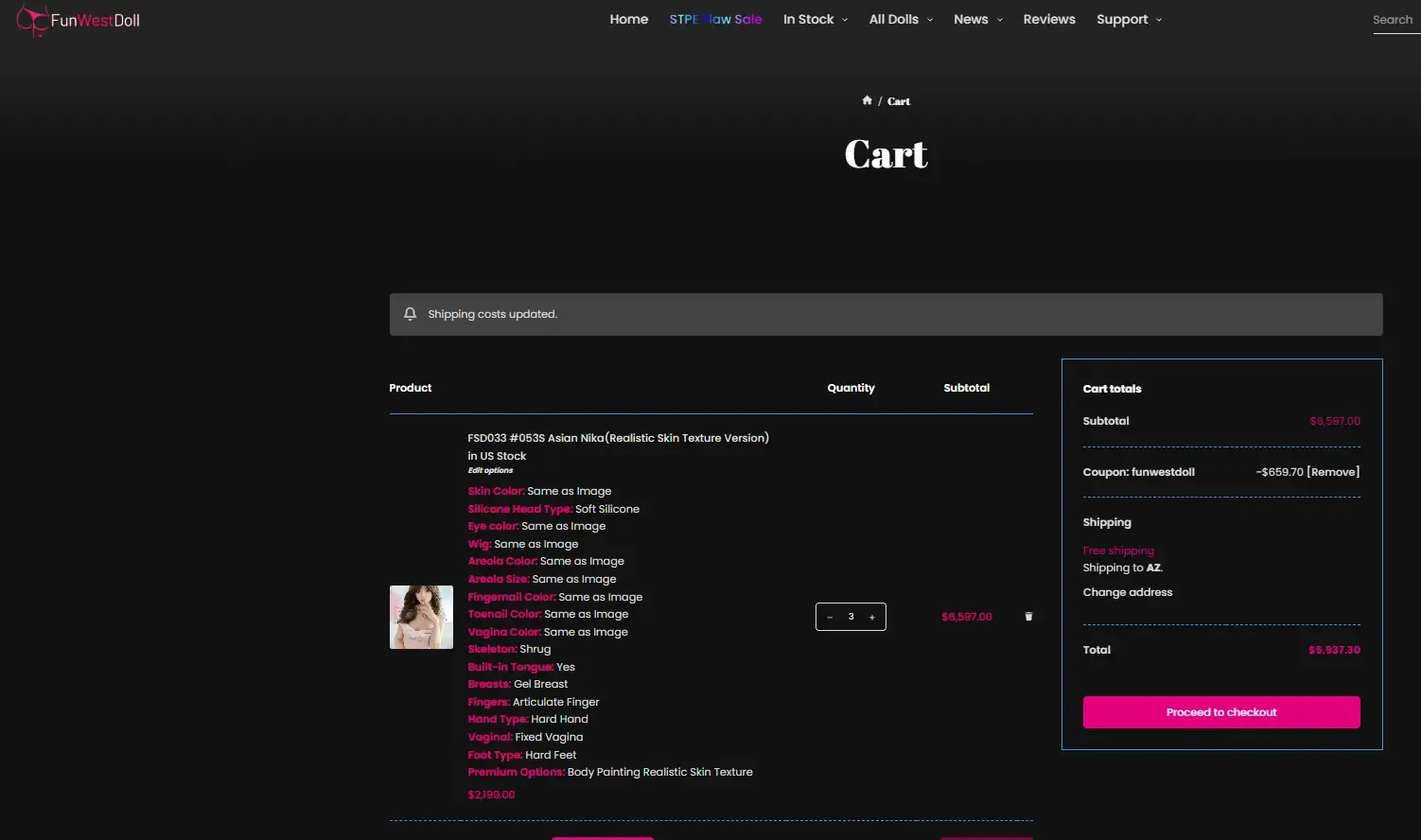Click the 'Skeleton: Shrug' option text
The image size is (1421, 840).
point(509,649)
